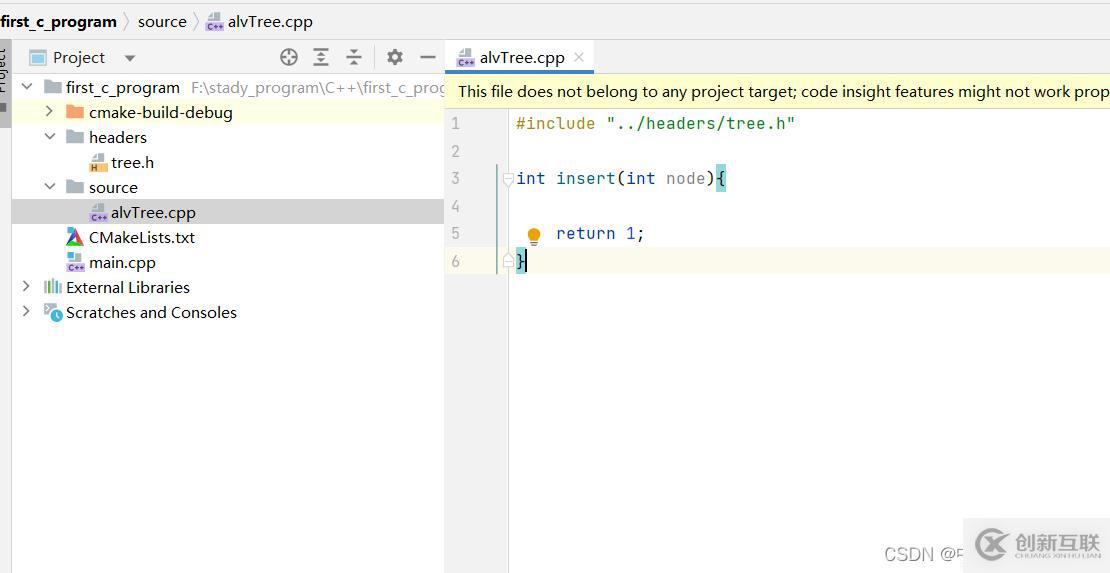The image size is (1110, 573).
Task: Hide the Project tool window with minus icon
Action: click(x=428, y=58)
